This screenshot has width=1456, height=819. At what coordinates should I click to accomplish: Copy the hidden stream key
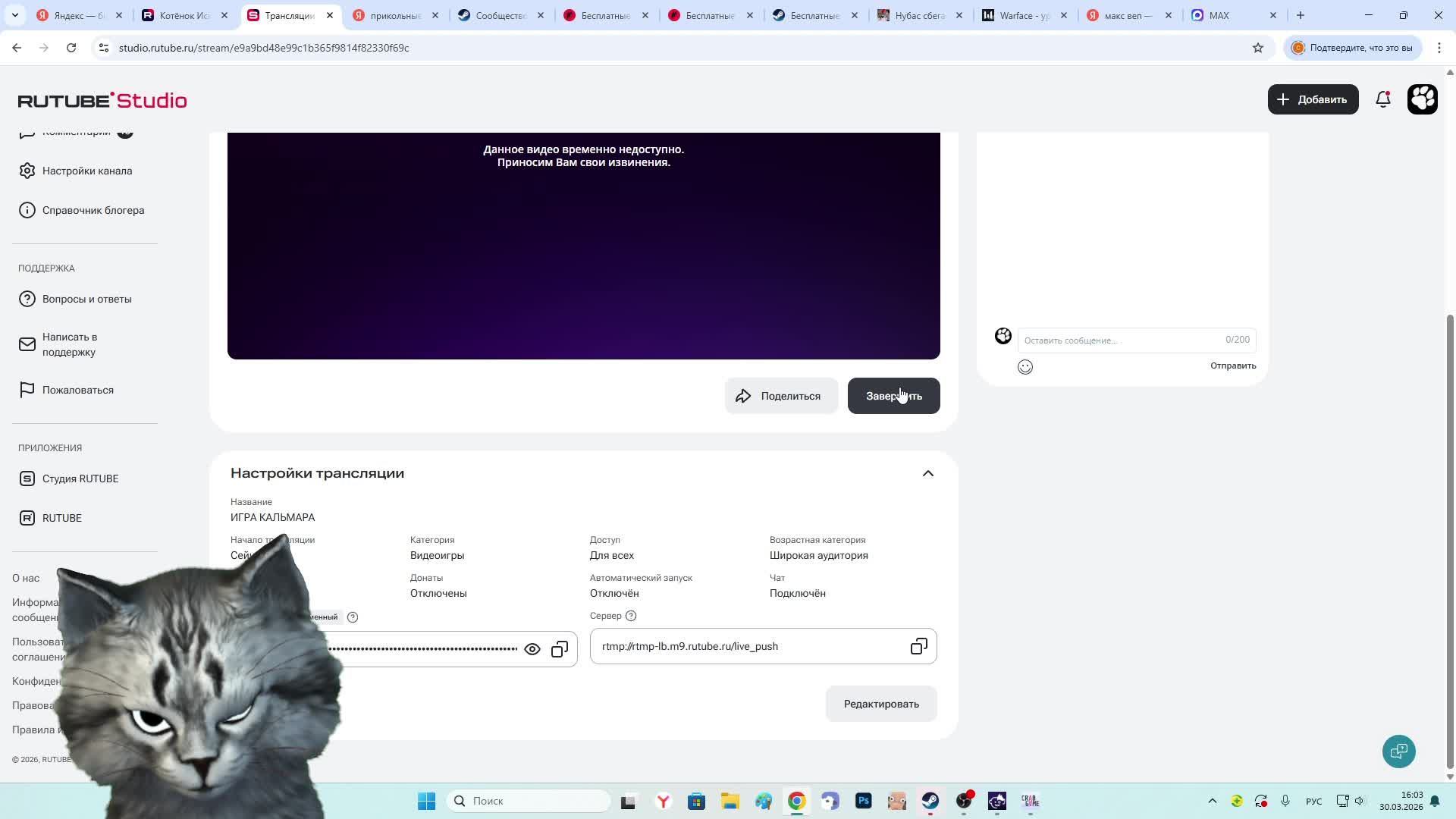[x=560, y=649]
